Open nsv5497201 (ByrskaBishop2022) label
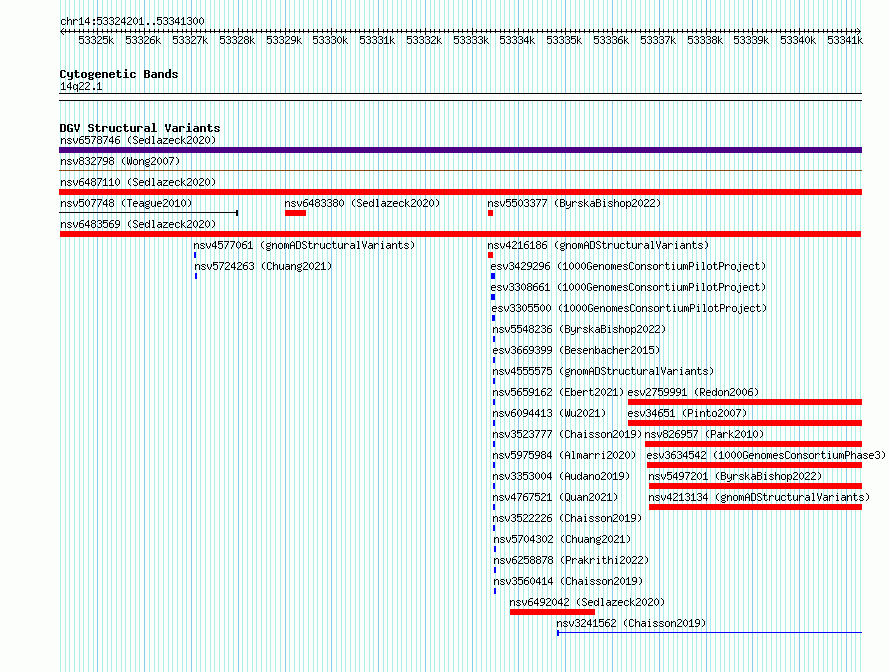The width and height of the screenshot is (890, 672). pos(735,476)
